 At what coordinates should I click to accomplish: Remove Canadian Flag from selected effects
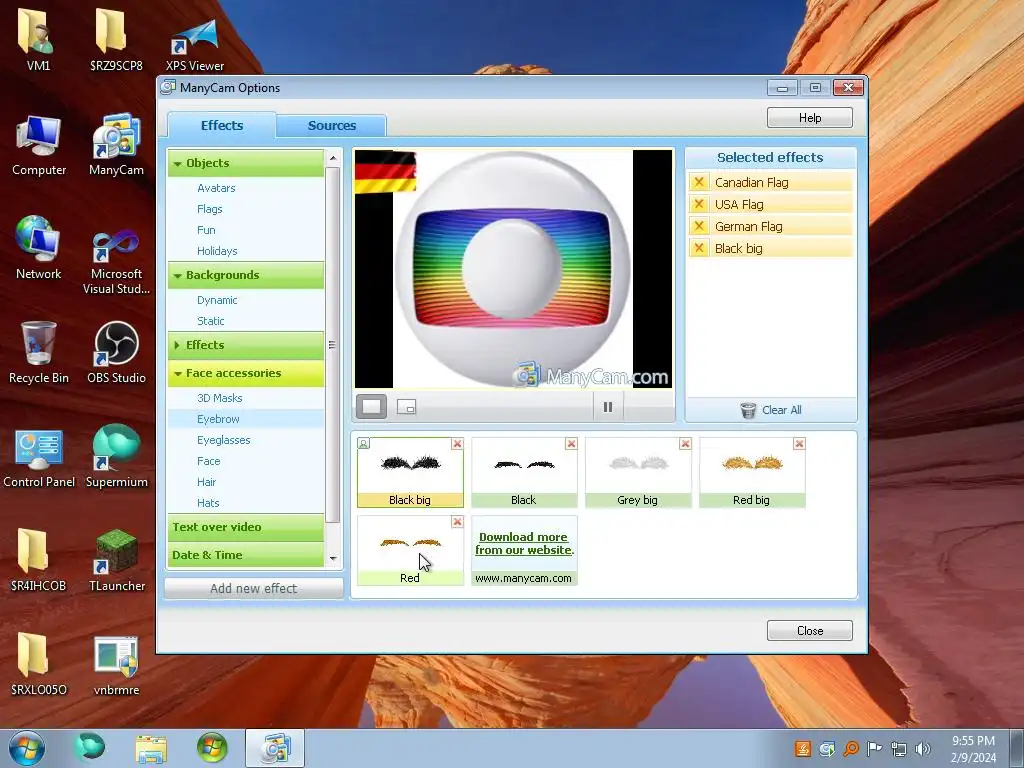tap(699, 182)
